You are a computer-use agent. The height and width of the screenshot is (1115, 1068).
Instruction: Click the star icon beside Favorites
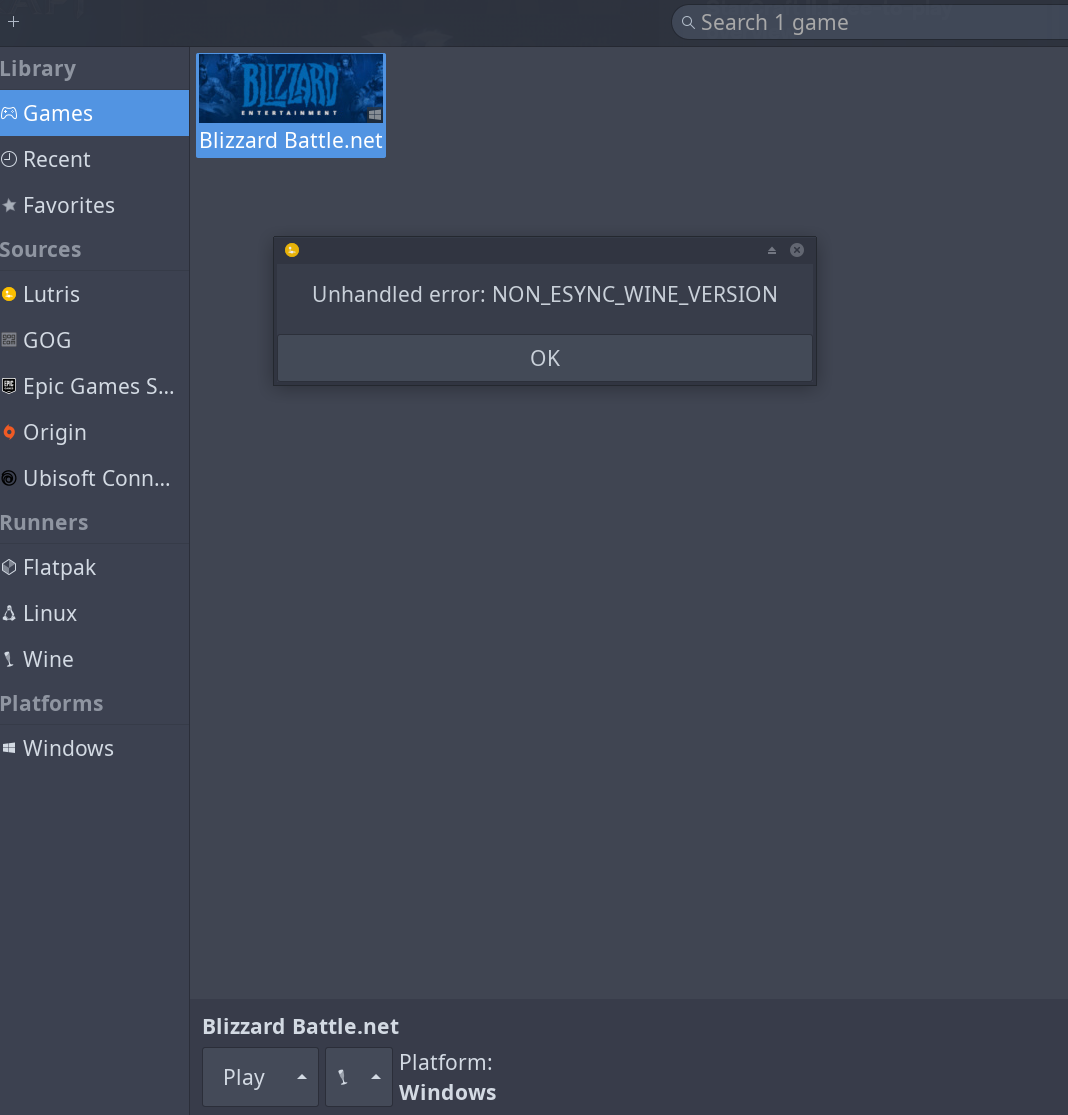(9, 206)
